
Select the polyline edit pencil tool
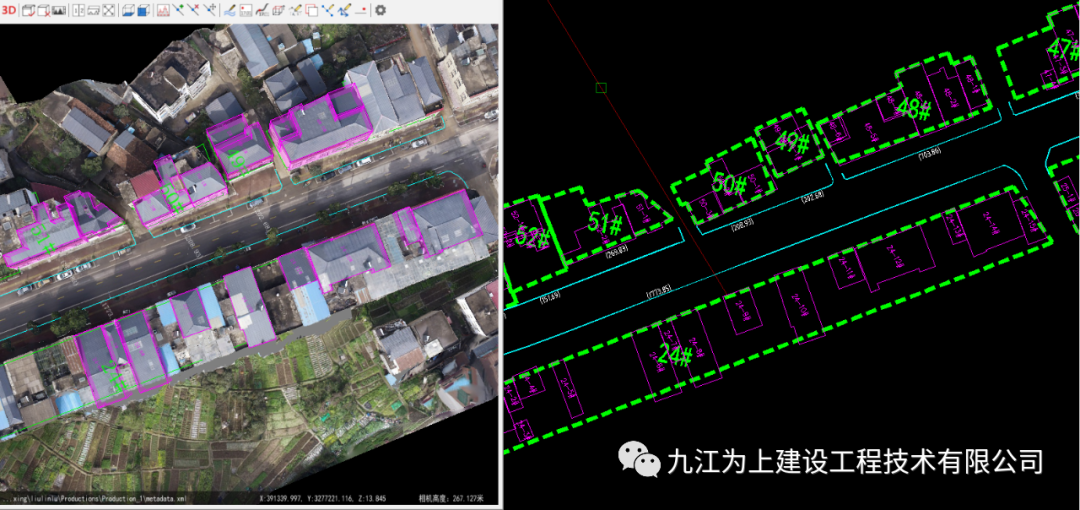click(x=344, y=10)
